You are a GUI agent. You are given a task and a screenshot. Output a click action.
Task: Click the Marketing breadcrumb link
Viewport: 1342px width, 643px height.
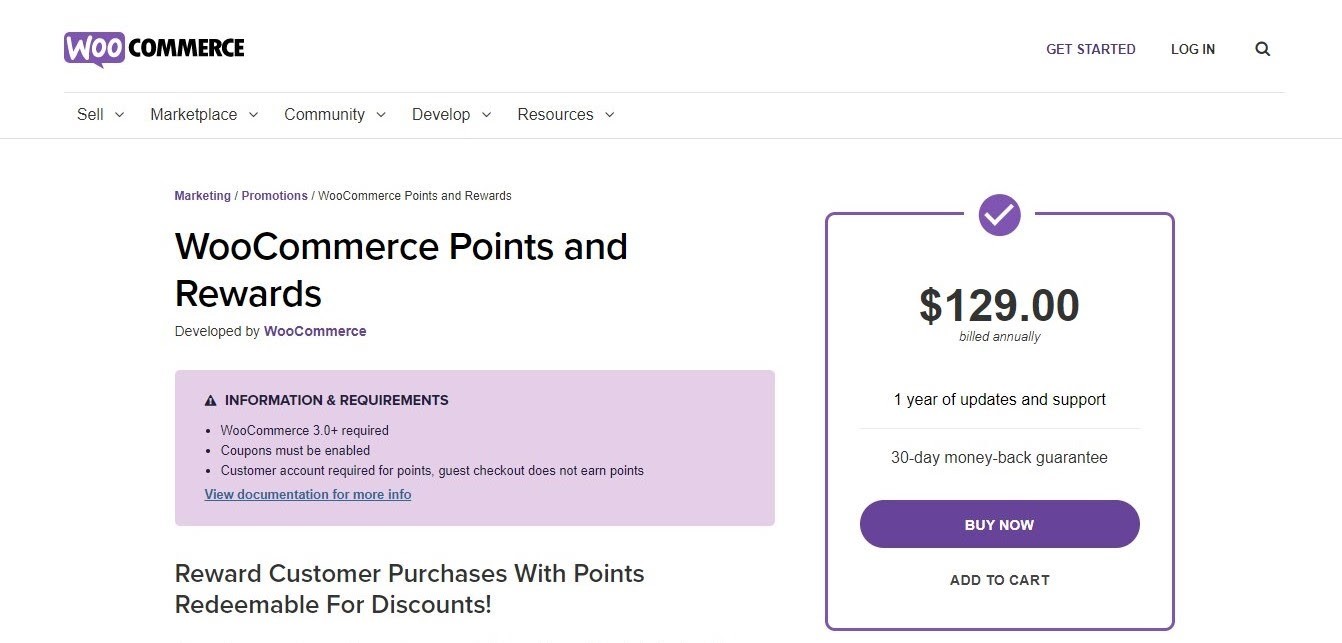(202, 195)
